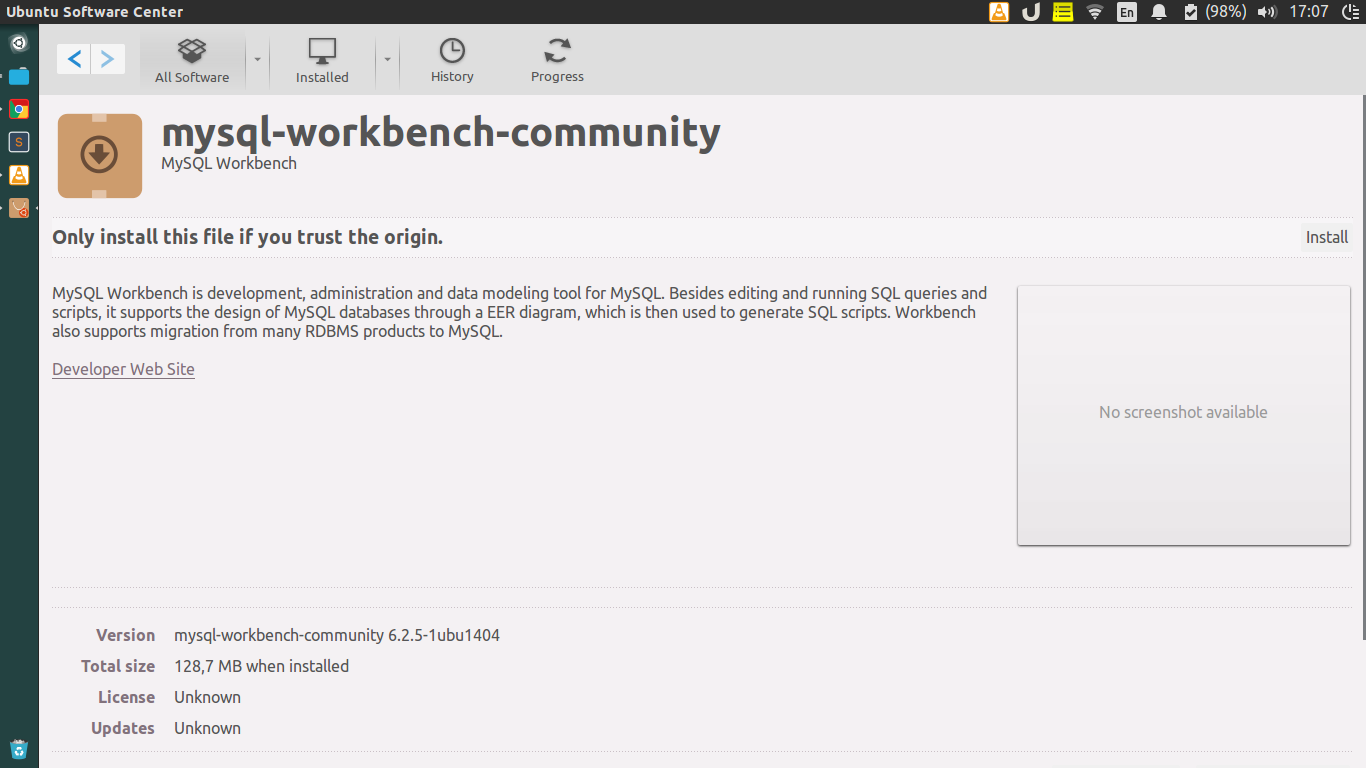Screen dimensions: 1366x768
Task: Go forward with the right arrow button
Action: tap(108, 59)
